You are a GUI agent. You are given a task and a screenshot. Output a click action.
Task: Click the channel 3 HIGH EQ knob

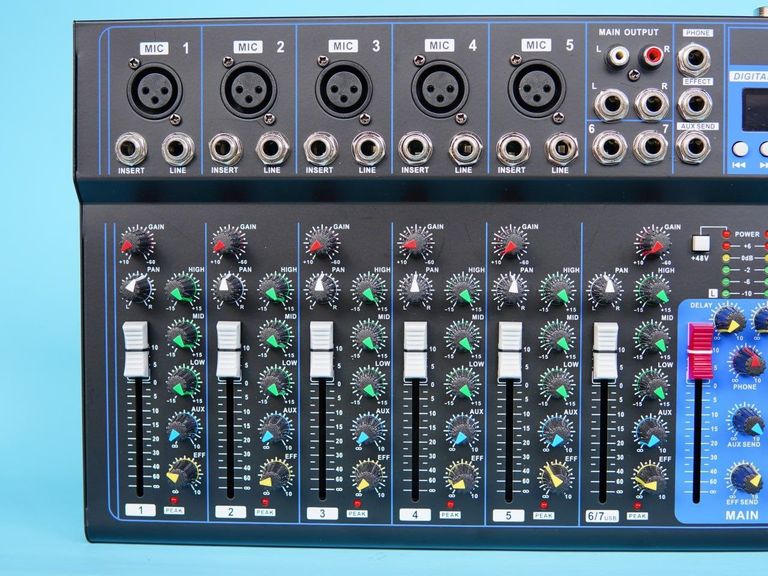pyautogui.click(x=369, y=289)
